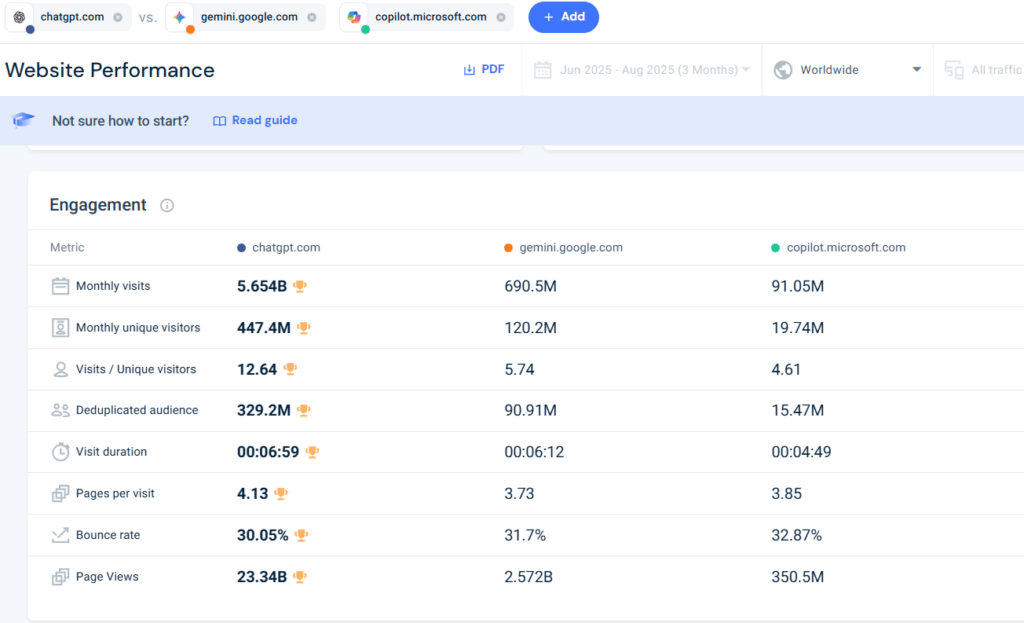Click the Pages per visit icon

point(60,494)
